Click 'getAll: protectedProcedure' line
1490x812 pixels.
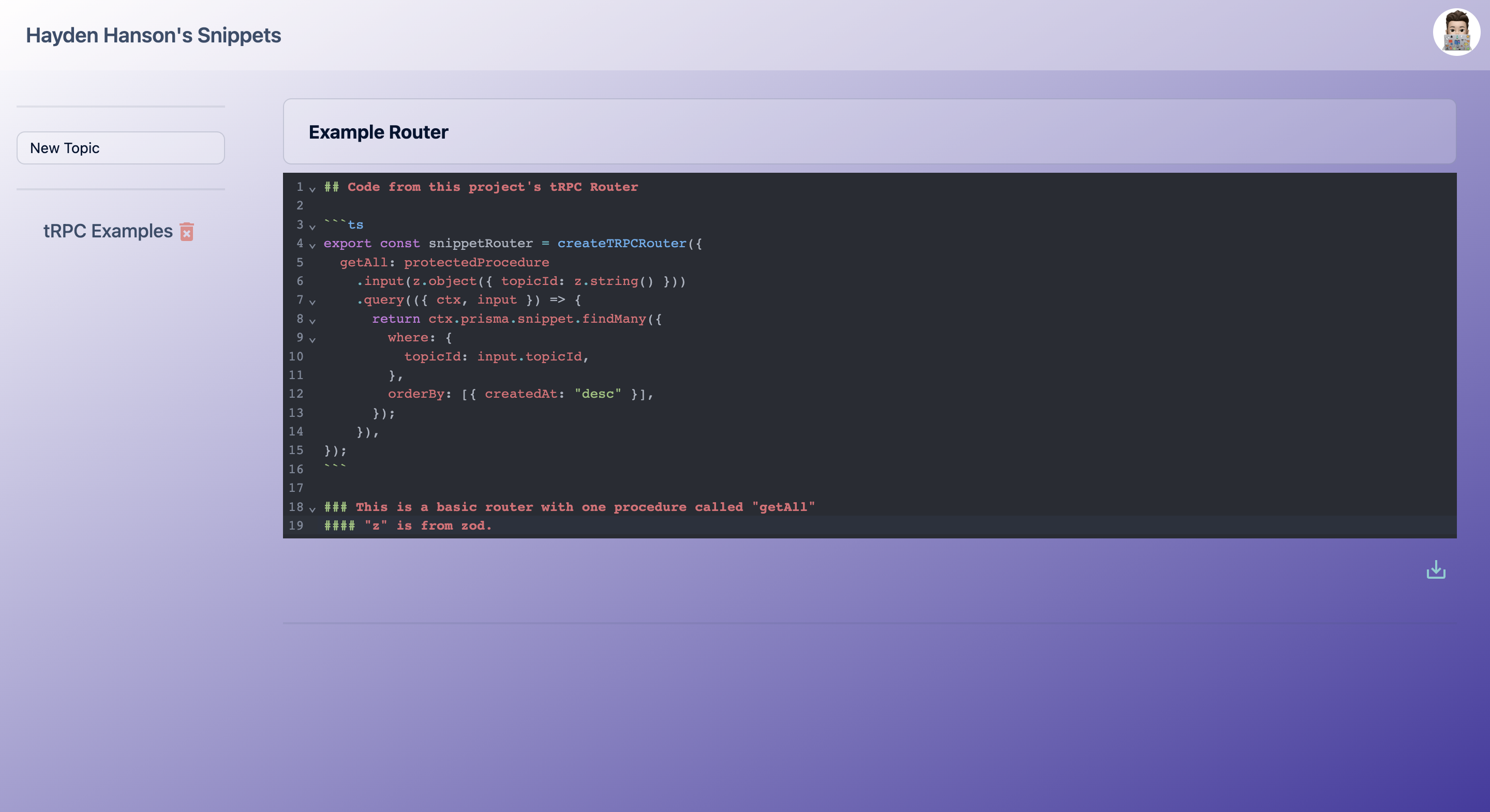point(444,262)
